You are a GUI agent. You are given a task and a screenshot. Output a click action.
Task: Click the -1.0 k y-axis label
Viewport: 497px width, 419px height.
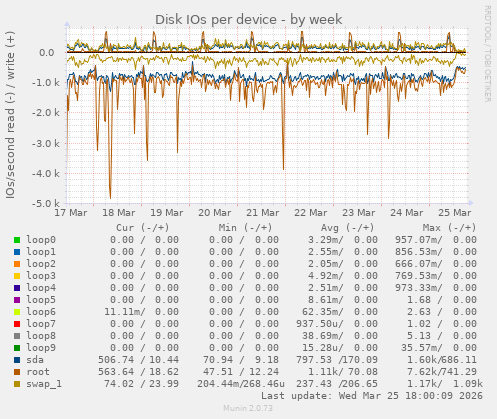[46, 83]
